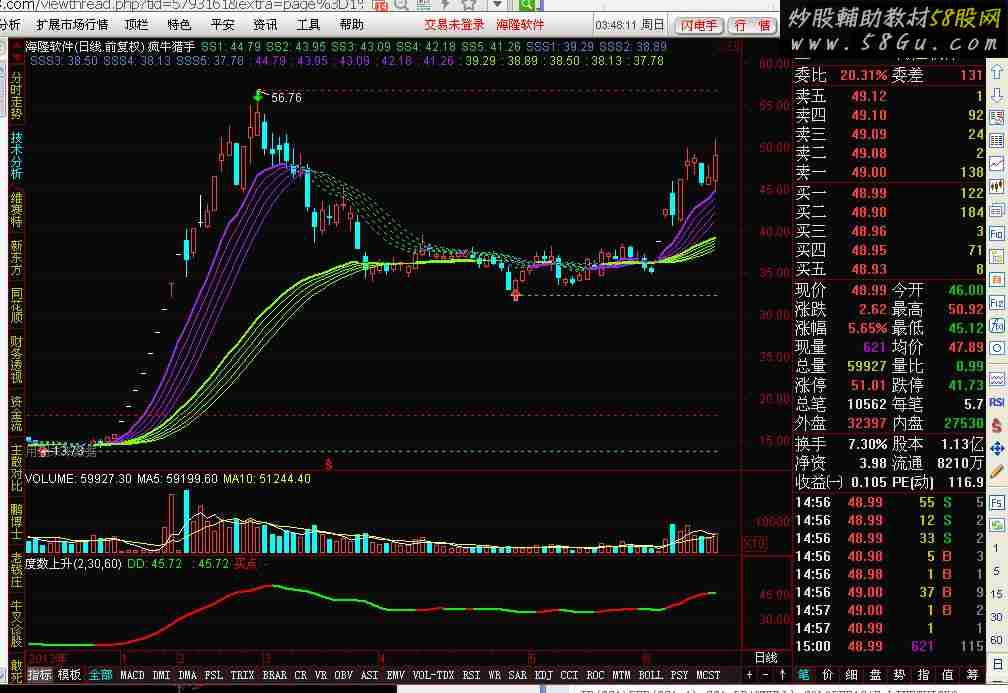Open the 日线 period selector
This screenshot has height=693, width=1008.
(766, 658)
